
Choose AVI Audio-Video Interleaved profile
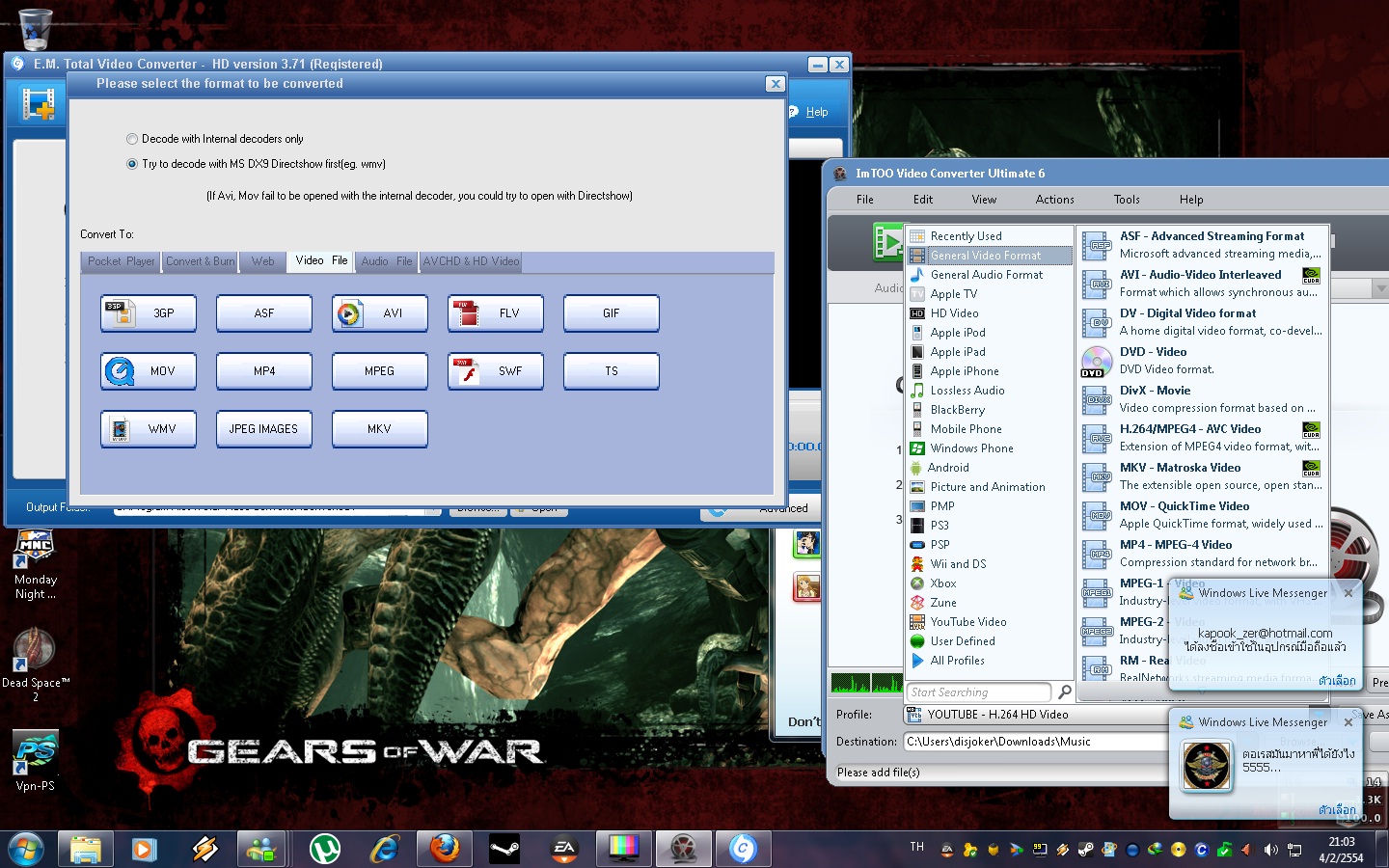[x=1203, y=284]
